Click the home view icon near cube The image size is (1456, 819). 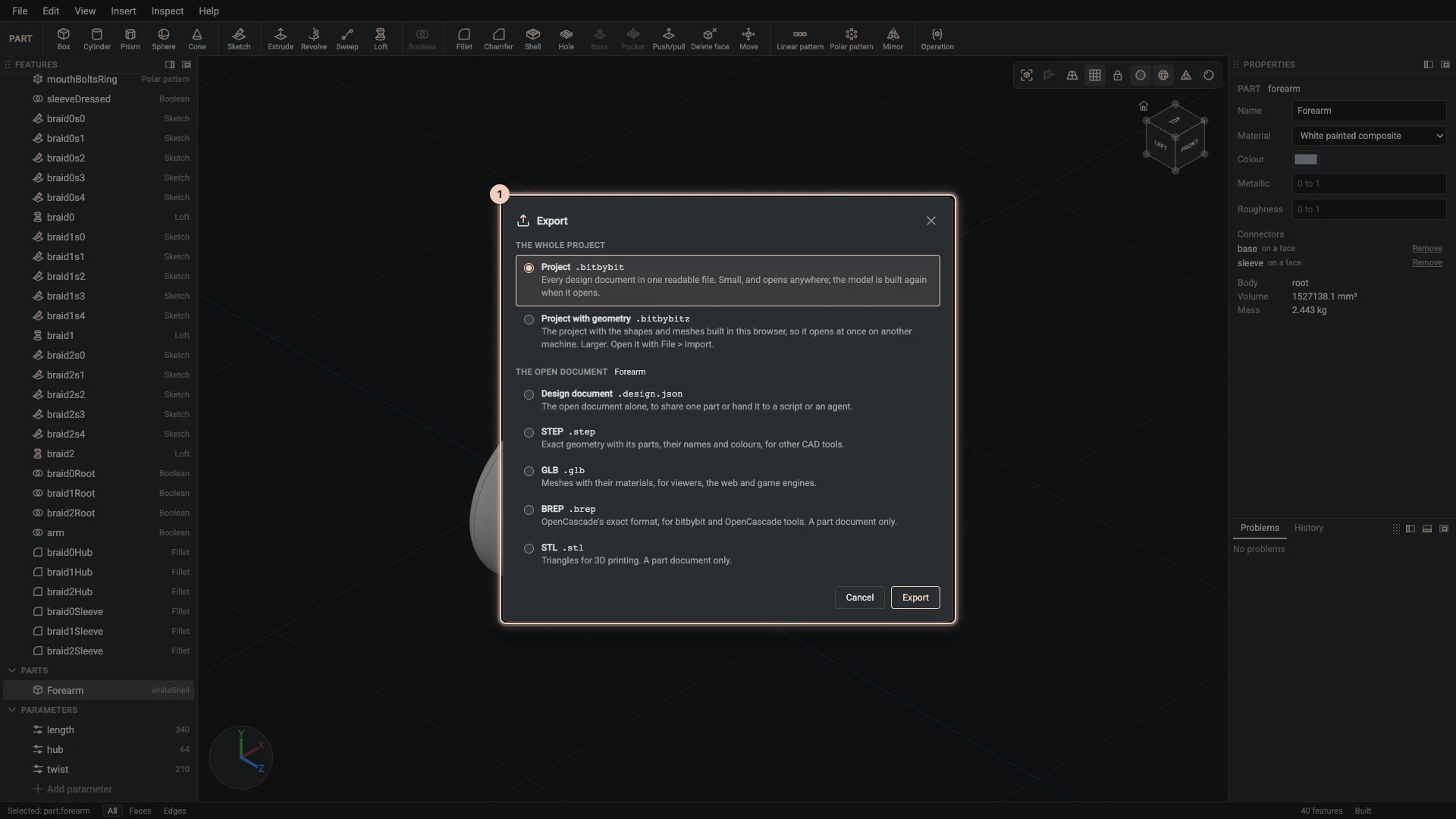click(x=1144, y=105)
